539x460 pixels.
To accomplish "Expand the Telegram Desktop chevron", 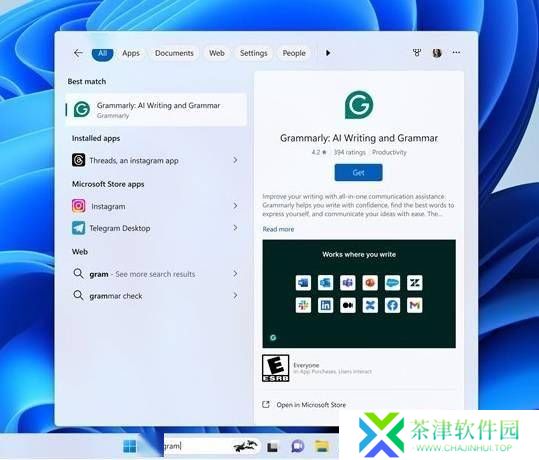I will point(235,228).
